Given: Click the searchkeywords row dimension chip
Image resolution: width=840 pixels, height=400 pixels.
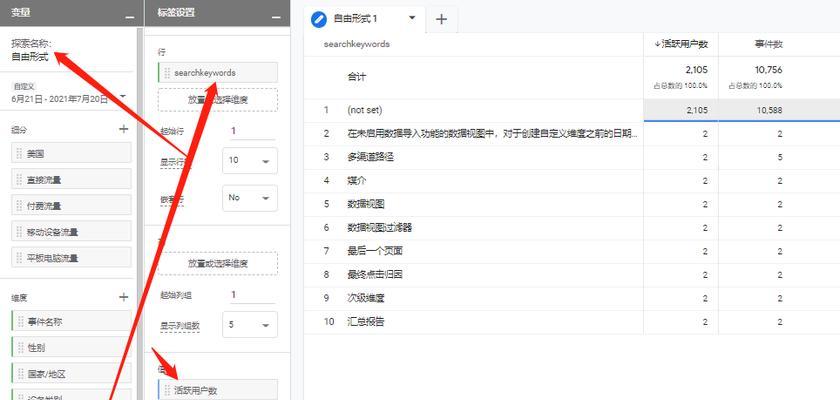Looking at the screenshot, I should pyautogui.click(x=218, y=73).
